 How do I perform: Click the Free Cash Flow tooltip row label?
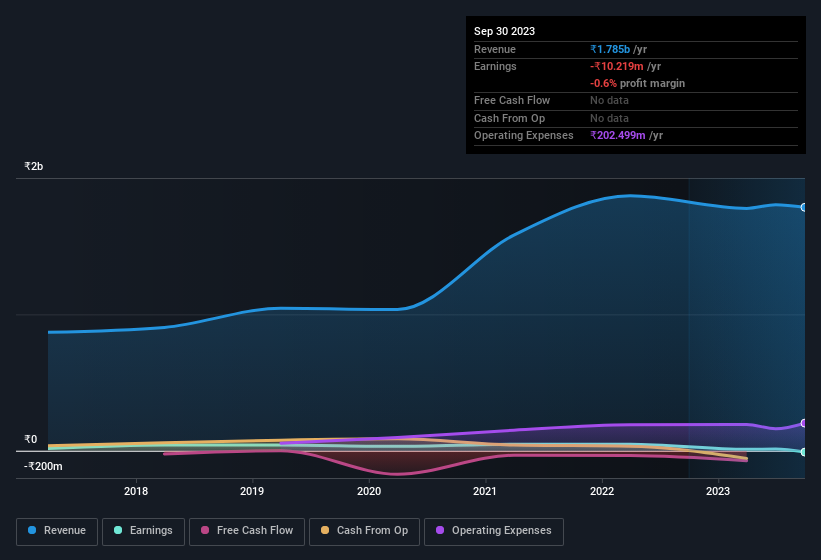tap(512, 100)
